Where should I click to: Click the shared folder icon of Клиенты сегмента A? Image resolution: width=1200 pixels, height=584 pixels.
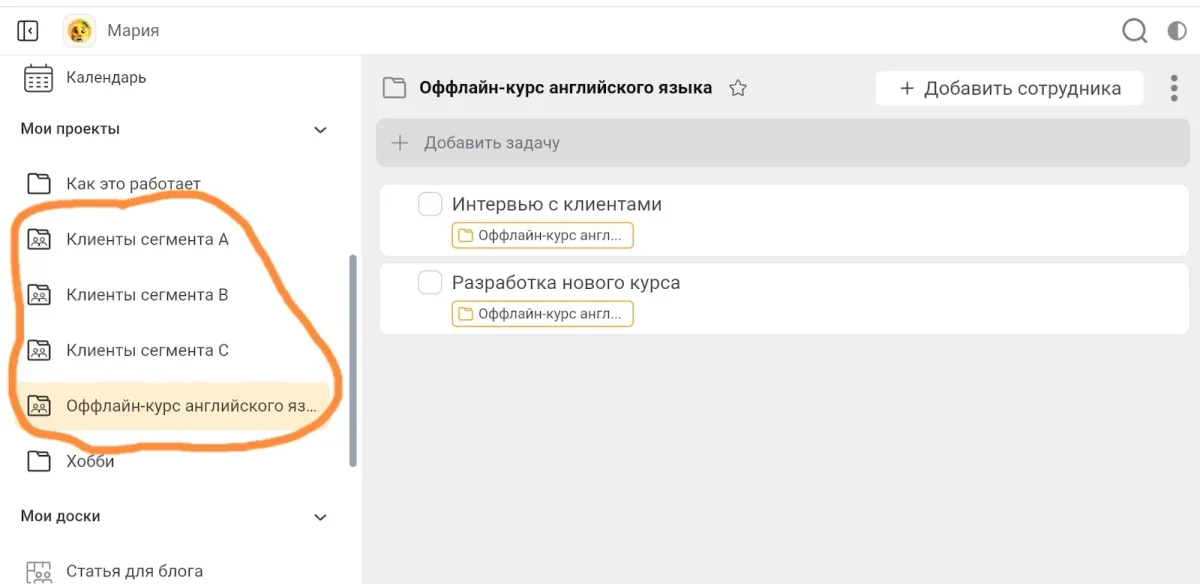pyautogui.click(x=38, y=239)
